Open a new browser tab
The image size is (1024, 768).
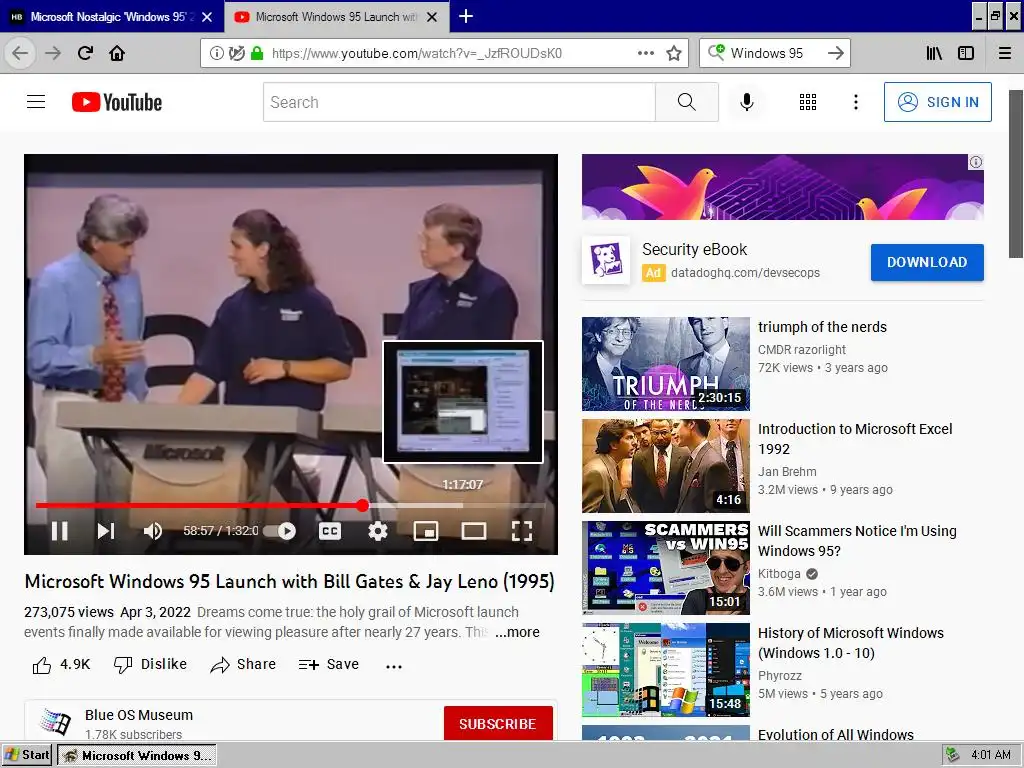tap(466, 16)
